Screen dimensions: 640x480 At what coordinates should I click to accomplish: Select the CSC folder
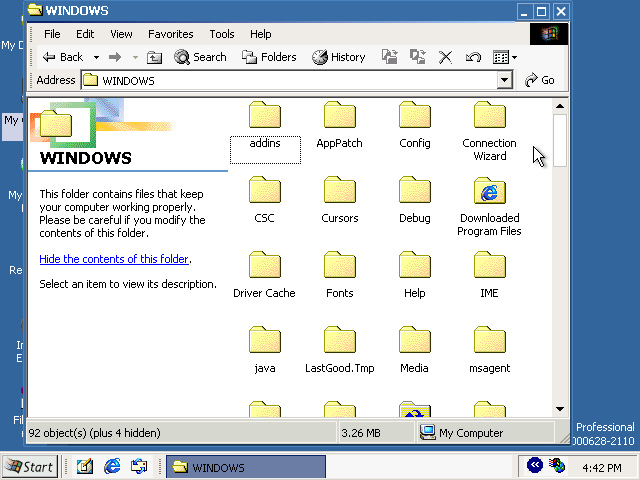click(x=265, y=201)
